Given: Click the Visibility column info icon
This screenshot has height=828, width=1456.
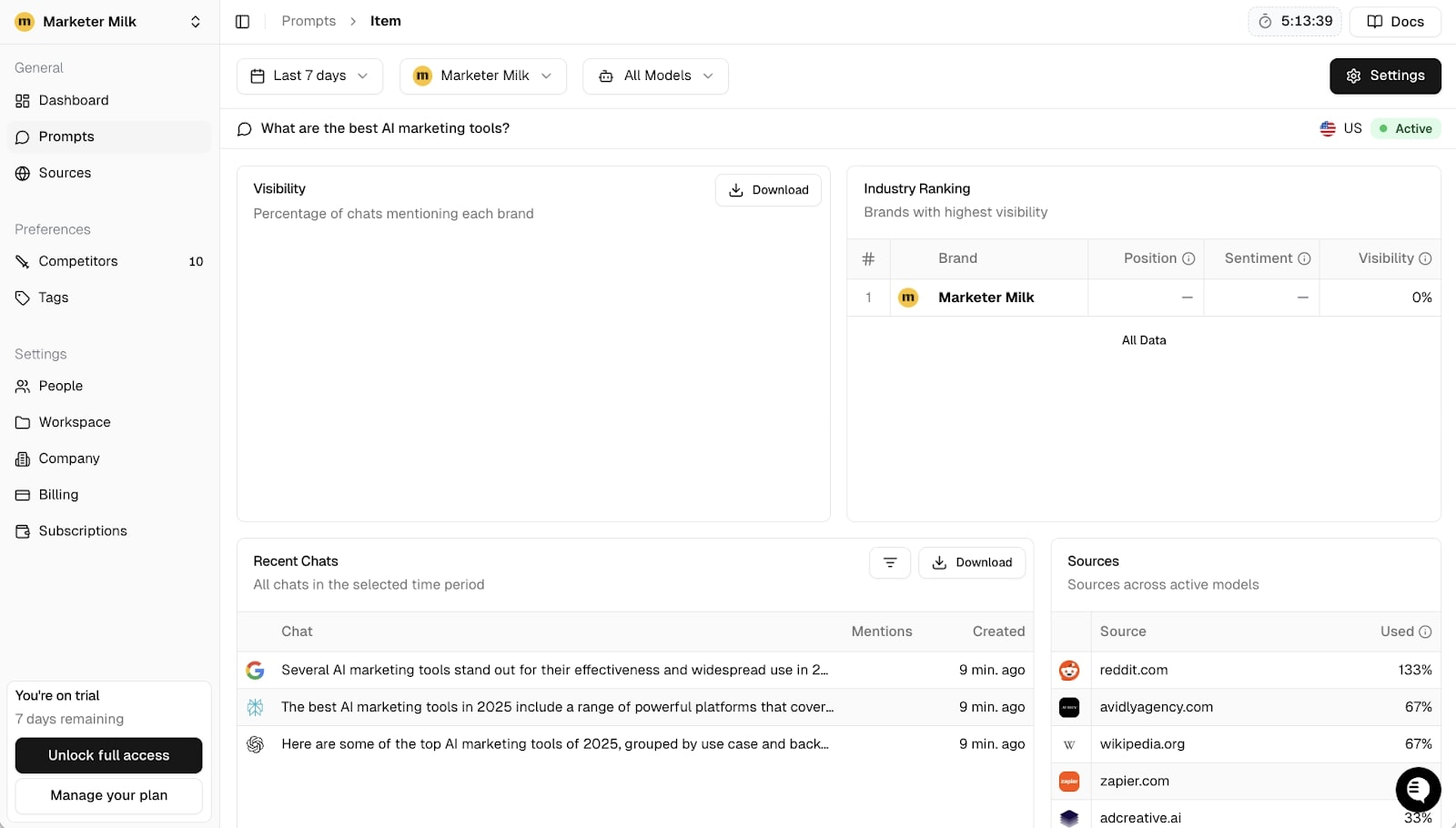Looking at the screenshot, I should pyautogui.click(x=1425, y=258).
